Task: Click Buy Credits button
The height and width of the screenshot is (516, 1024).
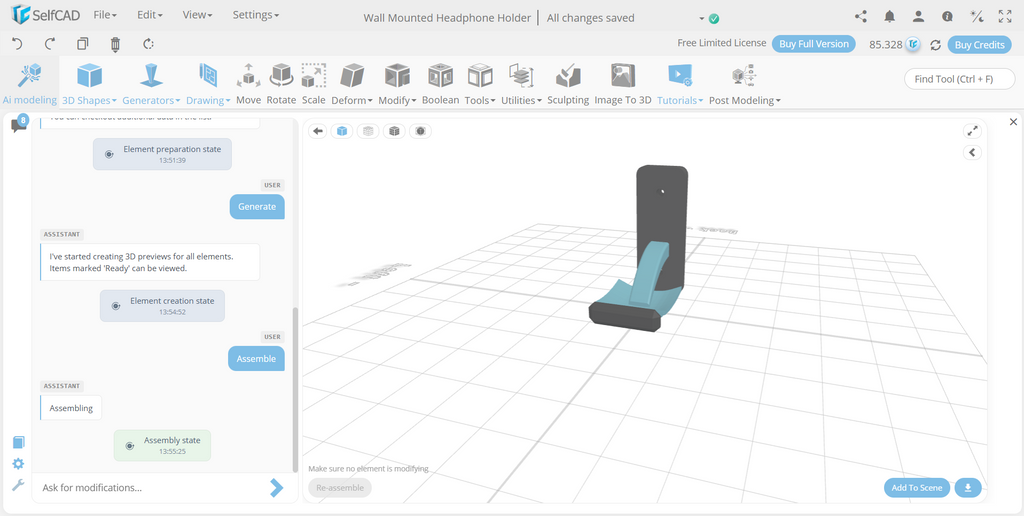Action: point(979,44)
